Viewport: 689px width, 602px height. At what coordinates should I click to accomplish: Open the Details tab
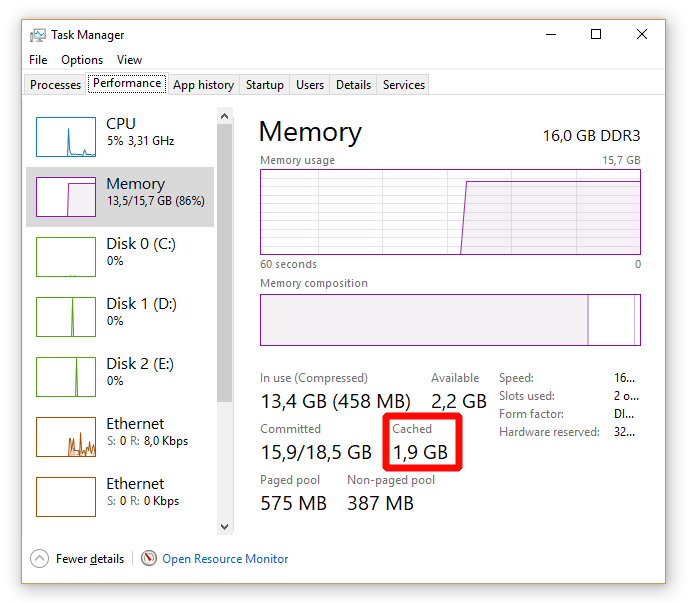(x=353, y=85)
